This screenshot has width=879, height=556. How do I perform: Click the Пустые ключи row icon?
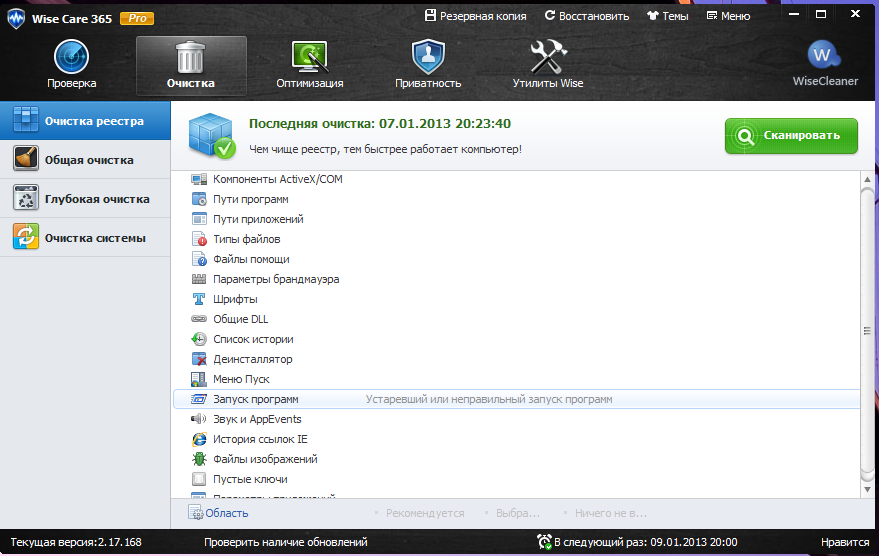pyautogui.click(x=199, y=479)
